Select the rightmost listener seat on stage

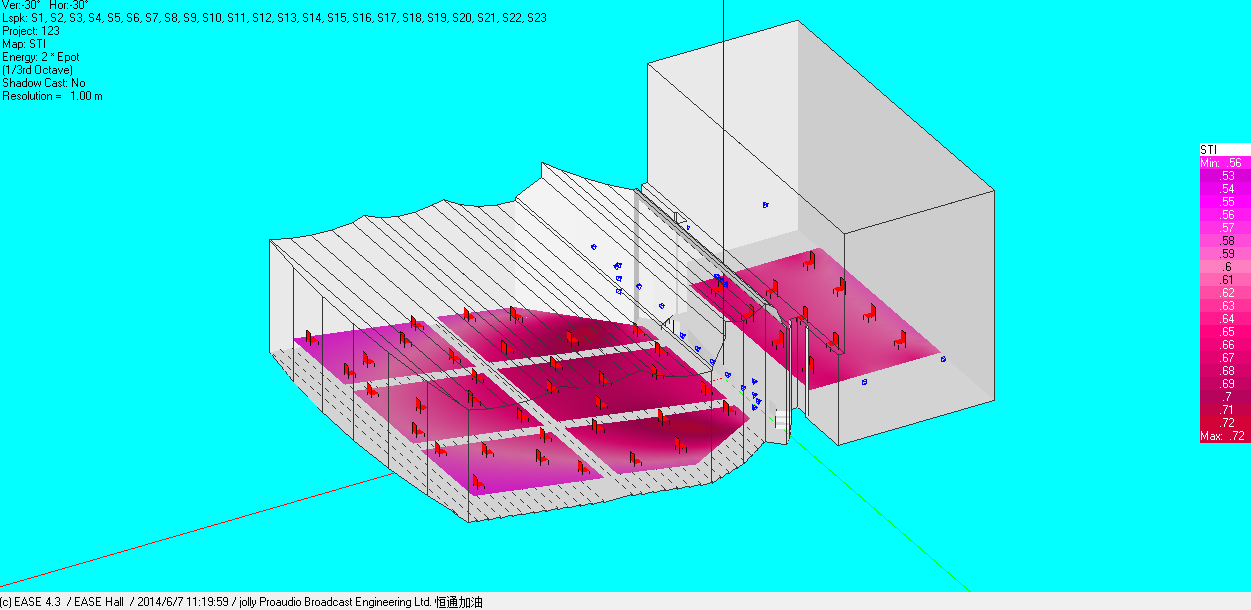[x=898, y=340]
